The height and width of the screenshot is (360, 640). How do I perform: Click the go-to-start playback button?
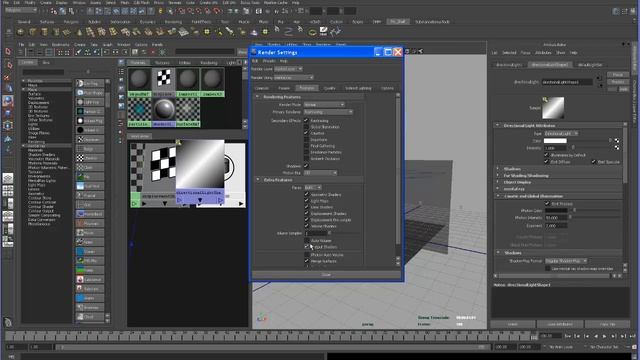coord(567,336)
